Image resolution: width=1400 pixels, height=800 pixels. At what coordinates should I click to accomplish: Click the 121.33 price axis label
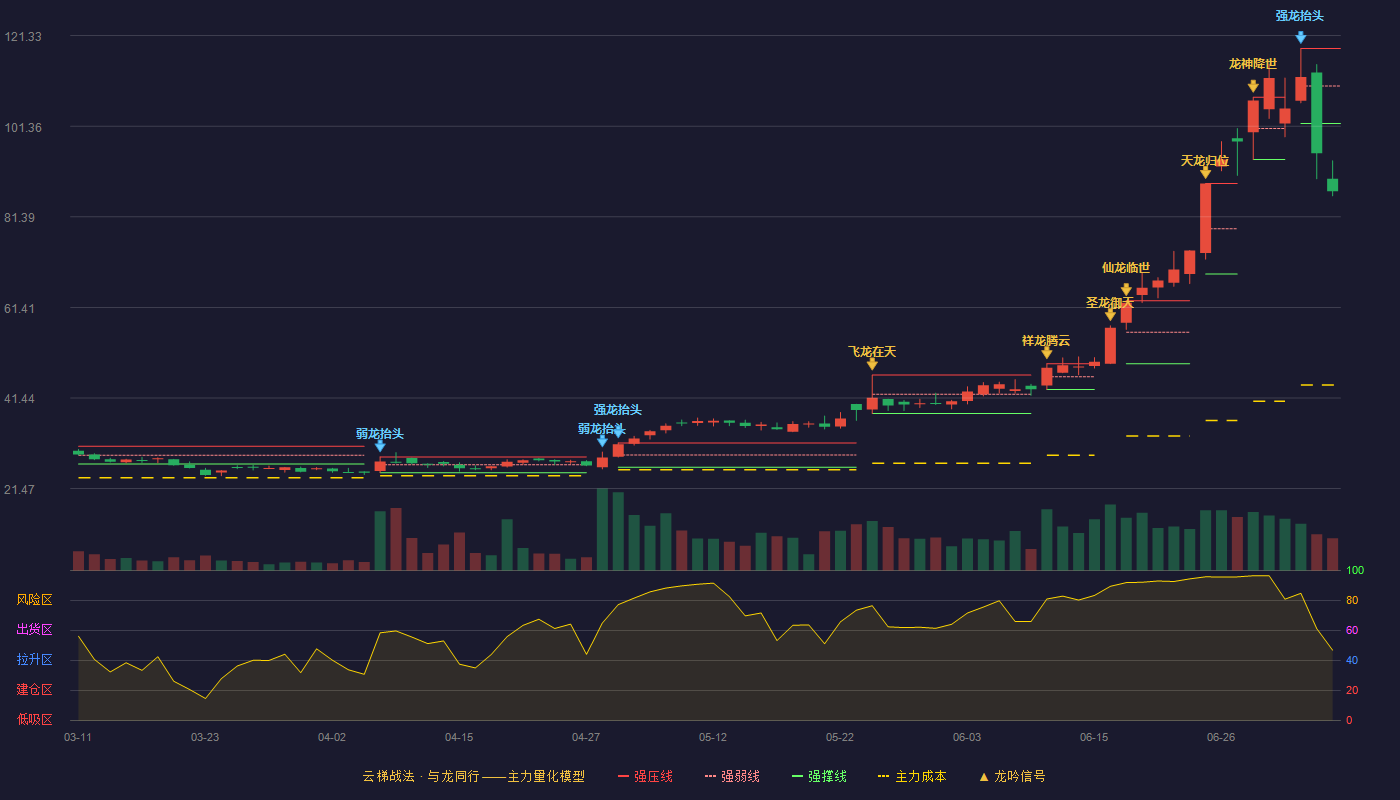tap(23, 37)
